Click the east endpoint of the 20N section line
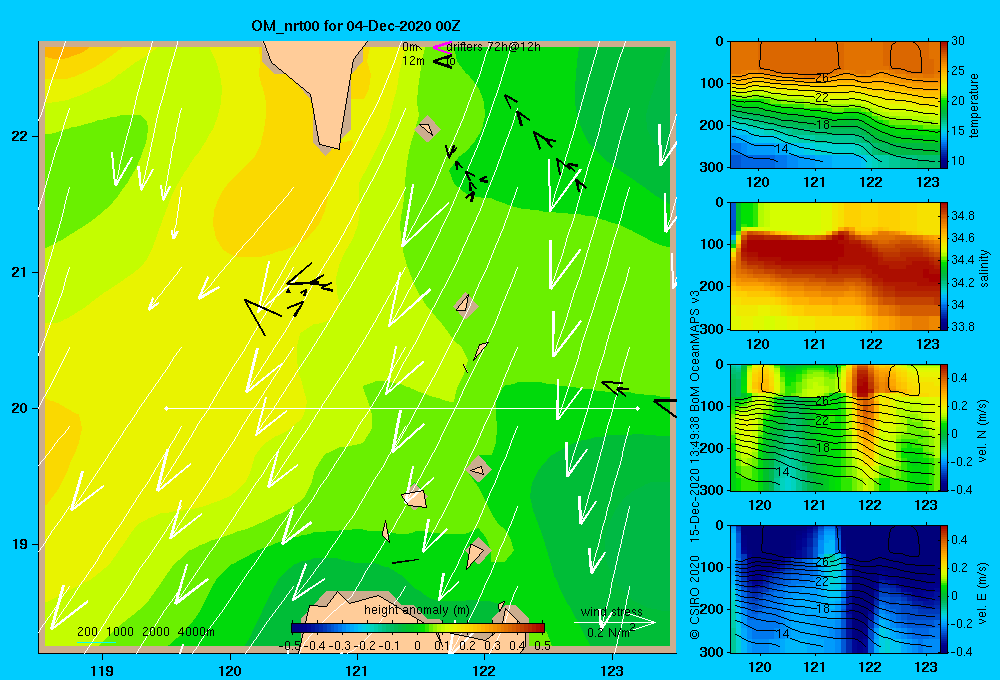Screen dimensions: 1000x680 click(x=638, y=408)
